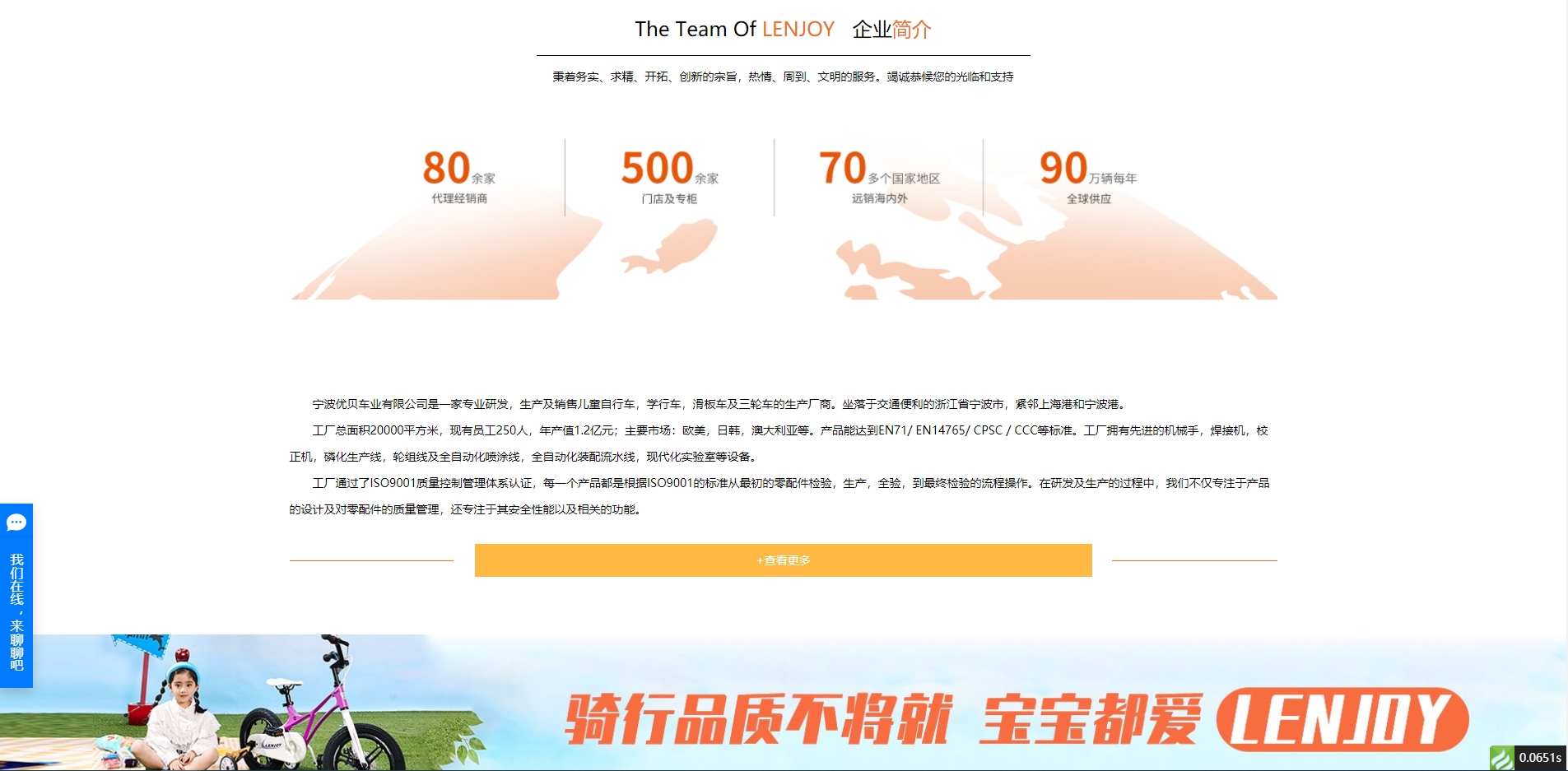Click the 企业简介 heading text
This screenshot has height=771, width=1568.
pyautogui.click(x=891, y=30)
